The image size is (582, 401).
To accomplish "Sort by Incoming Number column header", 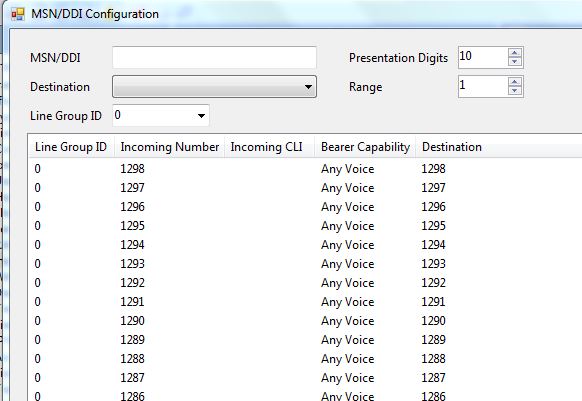I will pos(170,147).
